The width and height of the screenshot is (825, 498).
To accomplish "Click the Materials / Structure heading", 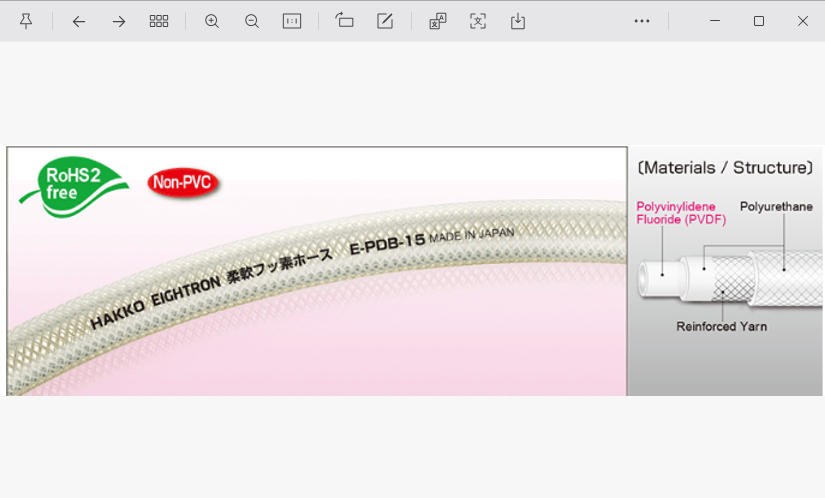I will 725,168.
